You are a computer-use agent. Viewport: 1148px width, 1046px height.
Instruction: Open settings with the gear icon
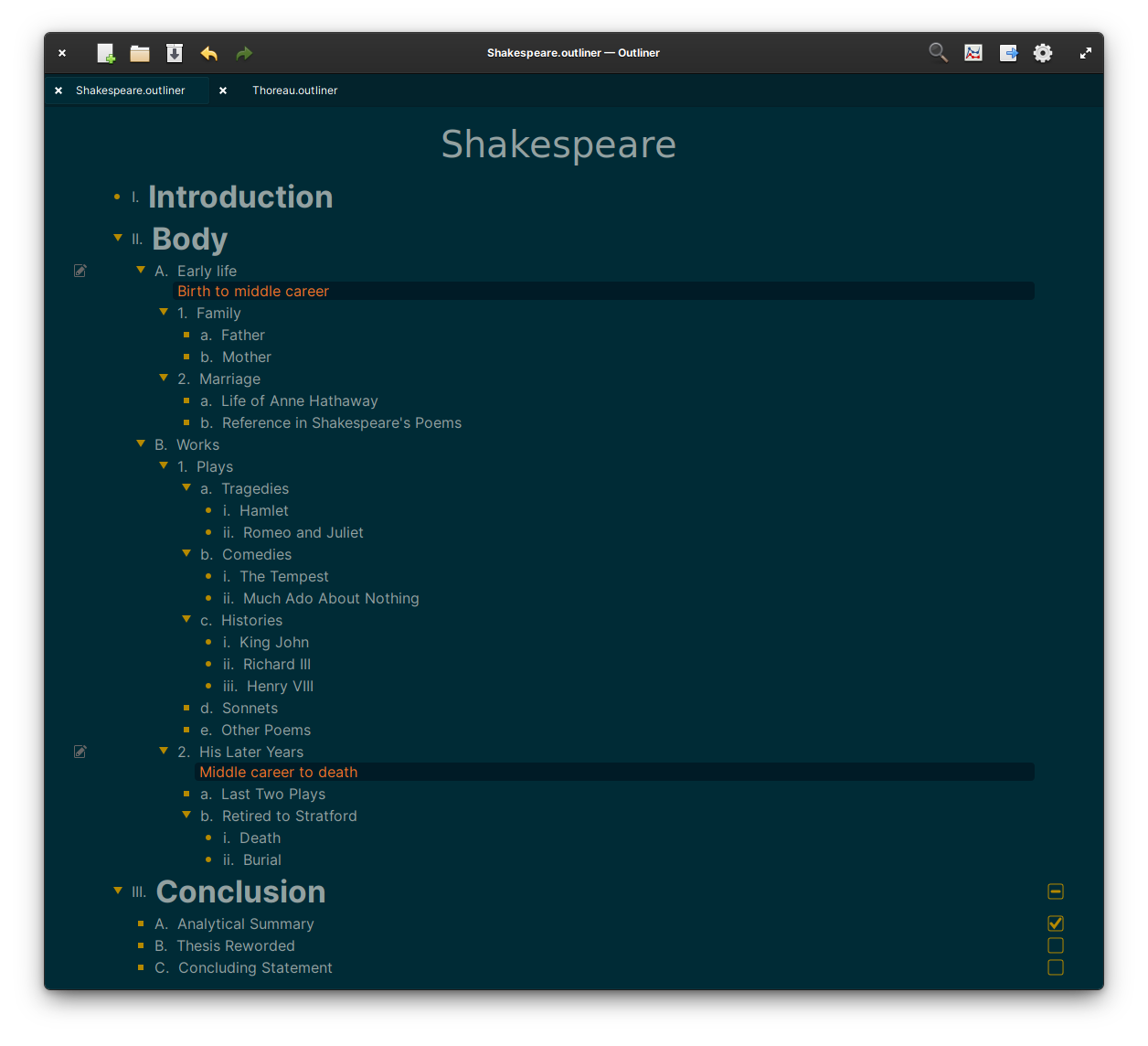[x=1043, y=53]
